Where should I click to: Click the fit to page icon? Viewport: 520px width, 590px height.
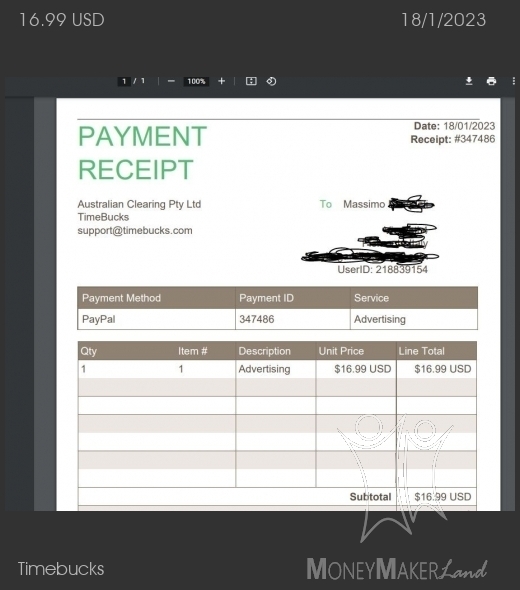click(251, 81)
